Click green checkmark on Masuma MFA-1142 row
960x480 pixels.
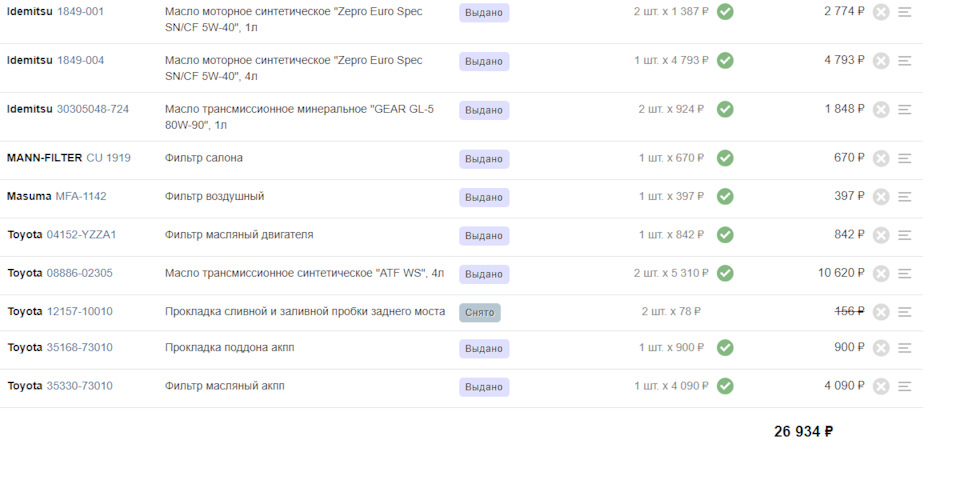click(725, 197)
